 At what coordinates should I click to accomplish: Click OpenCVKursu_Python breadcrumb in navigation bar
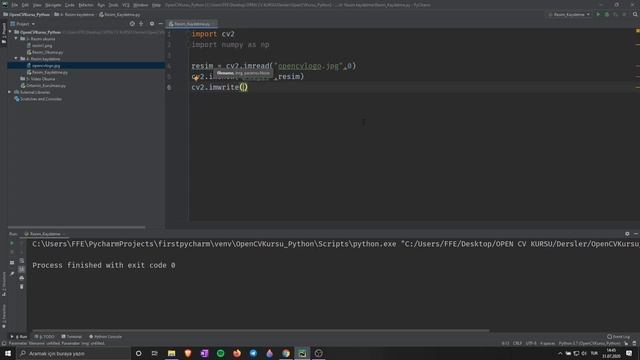point(26,15)
